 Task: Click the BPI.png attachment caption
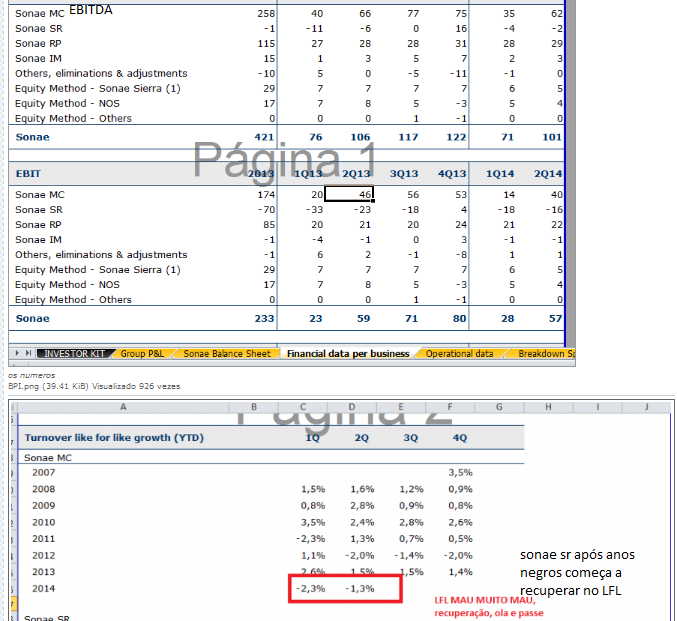click(94, 387)
